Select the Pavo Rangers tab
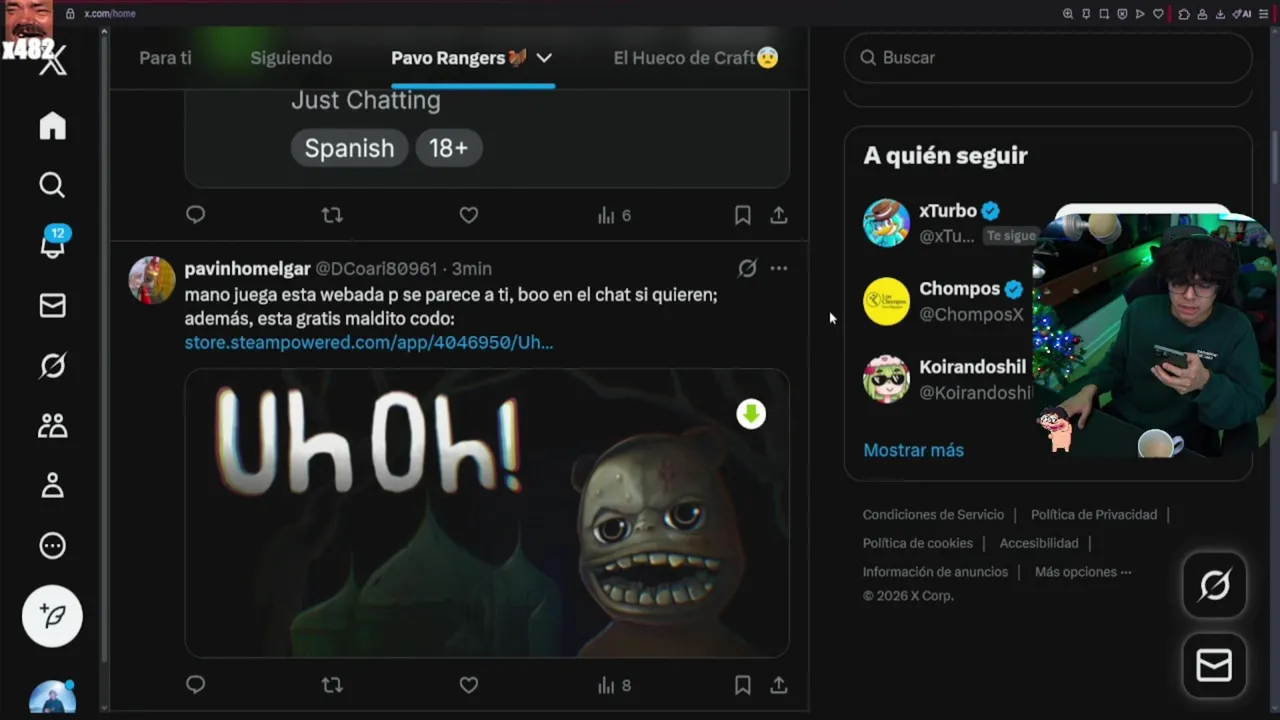The height and width of the screenshot is (720, 1280). [x=459, y=58]
